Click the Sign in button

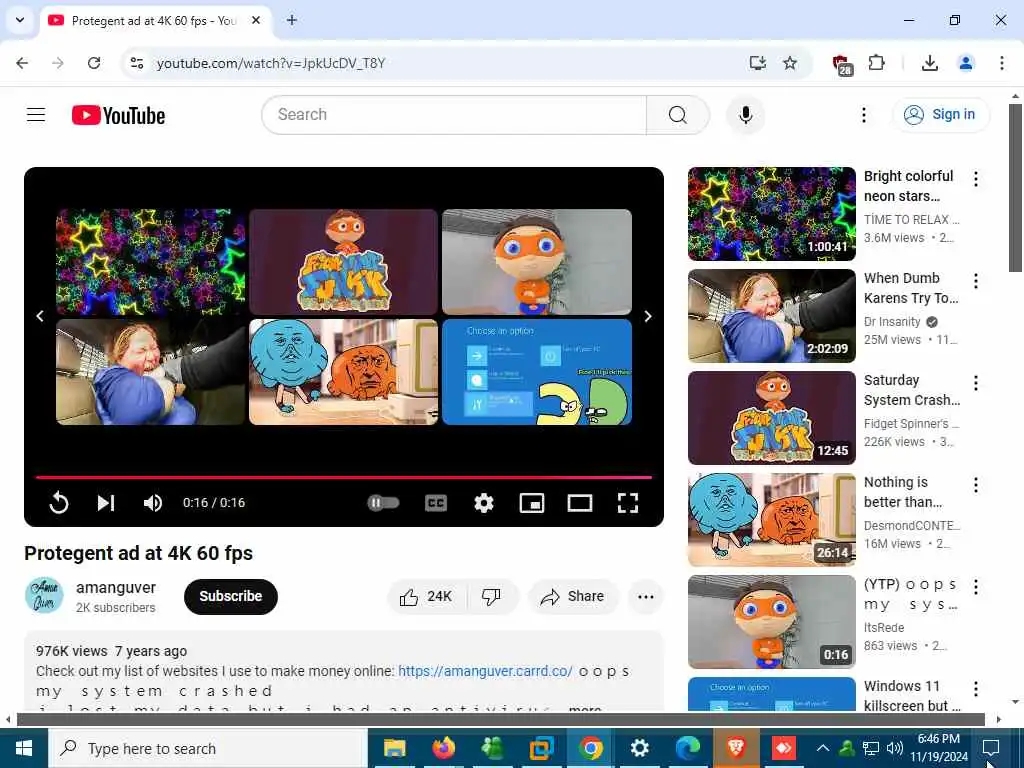(x=941, y=114)
